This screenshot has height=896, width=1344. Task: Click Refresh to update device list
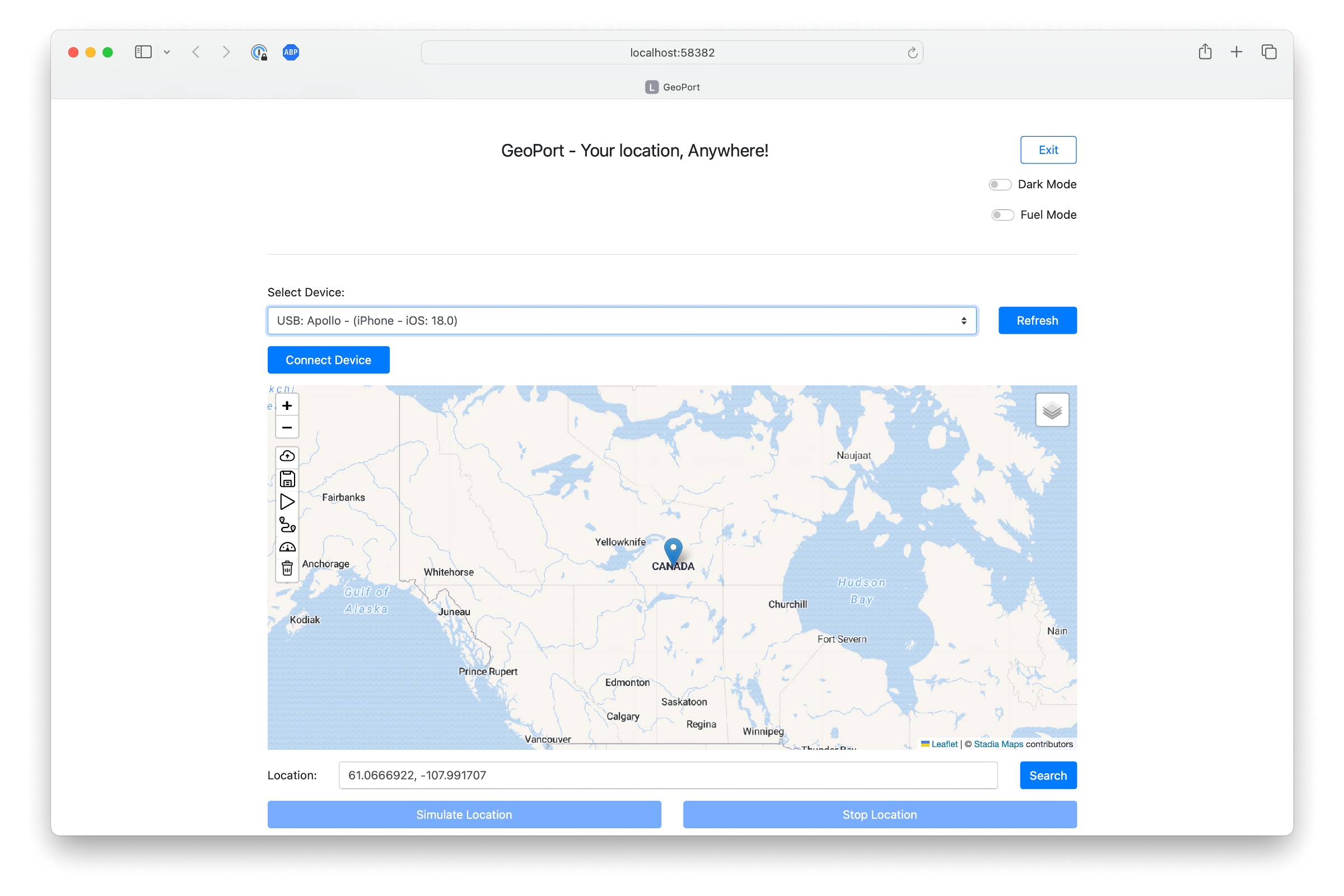(1037, 320)
